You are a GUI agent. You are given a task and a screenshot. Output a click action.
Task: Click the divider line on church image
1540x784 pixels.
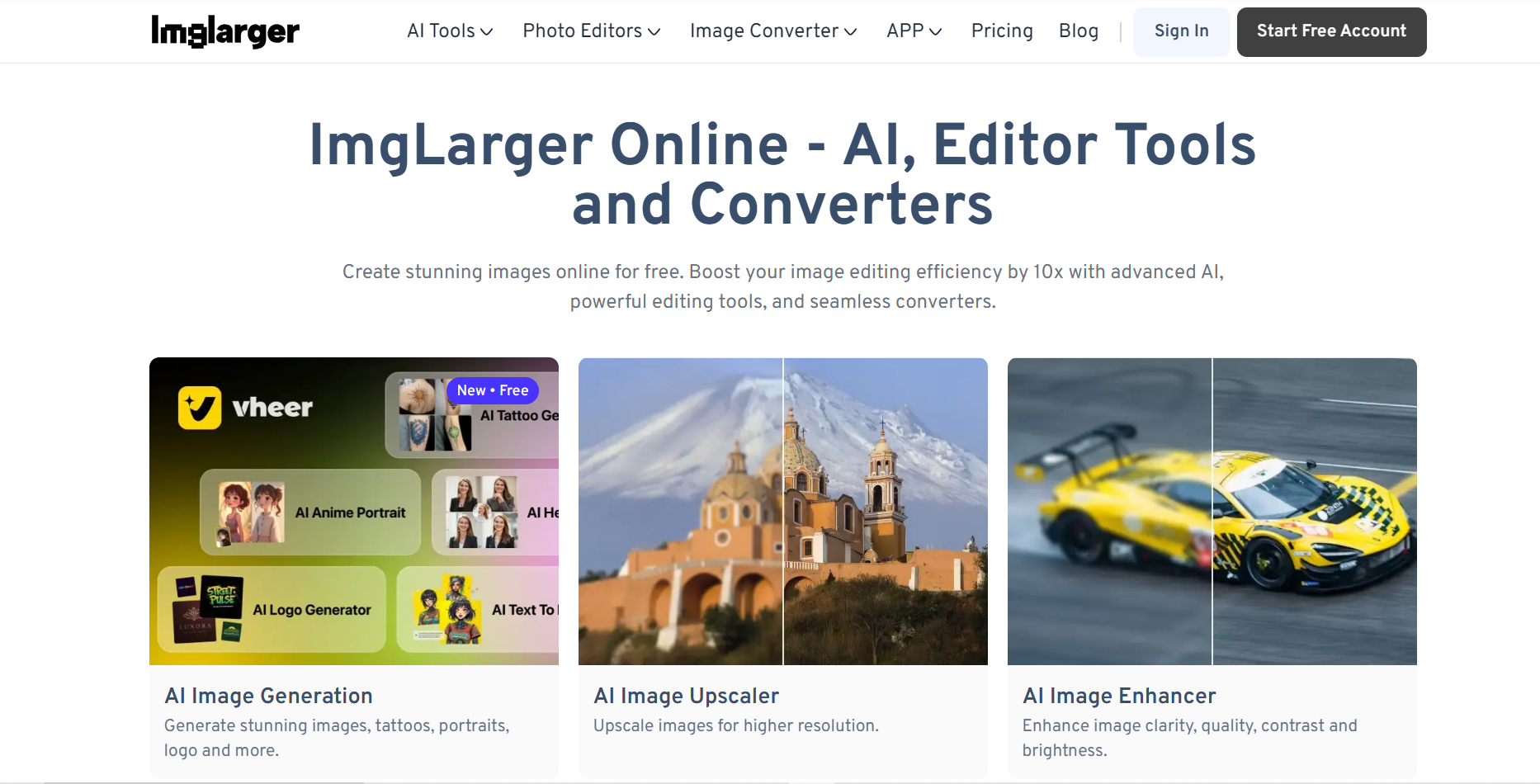783,512
